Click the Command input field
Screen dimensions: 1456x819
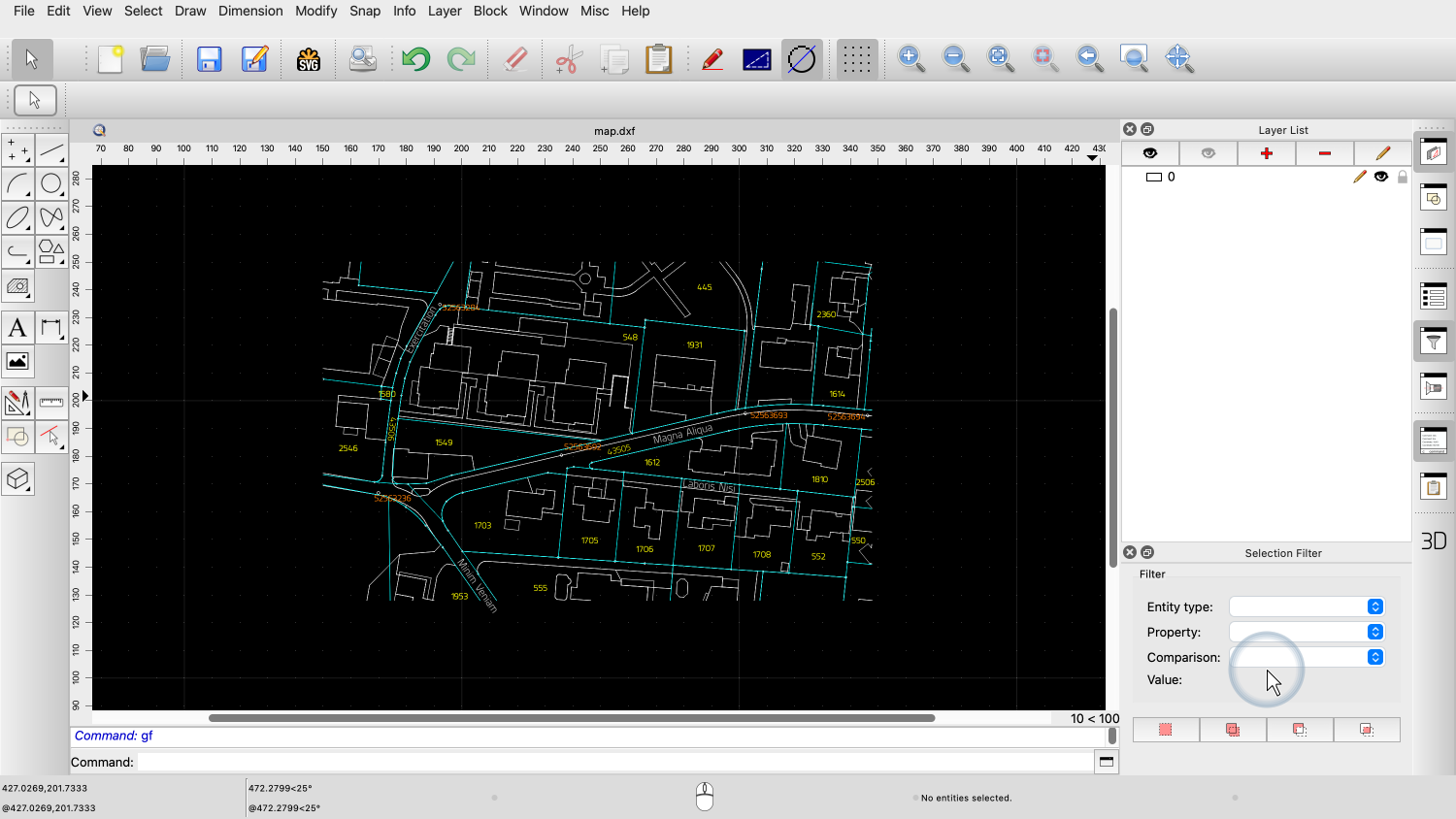(614, 762)
